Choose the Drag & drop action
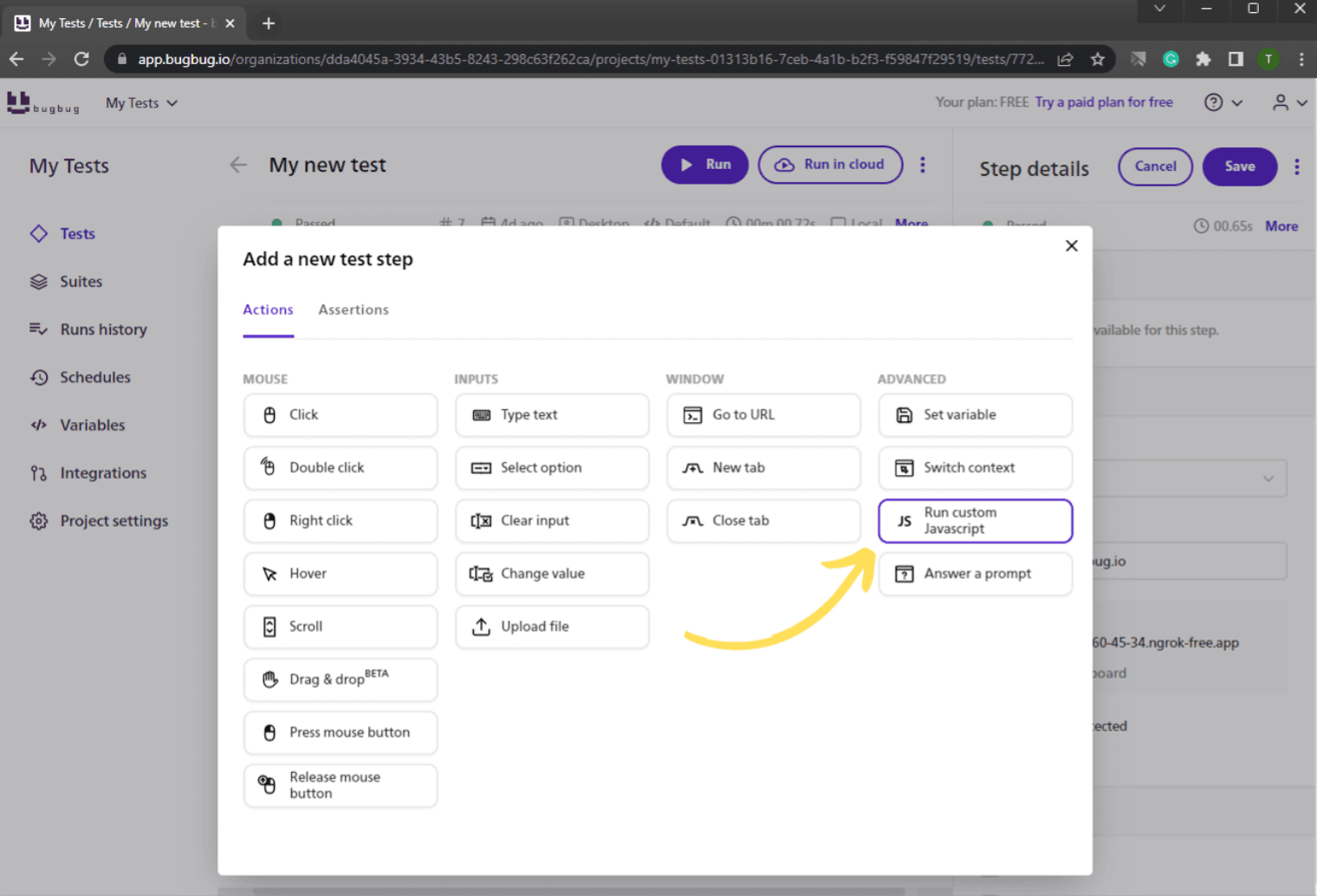 point(341,679)
